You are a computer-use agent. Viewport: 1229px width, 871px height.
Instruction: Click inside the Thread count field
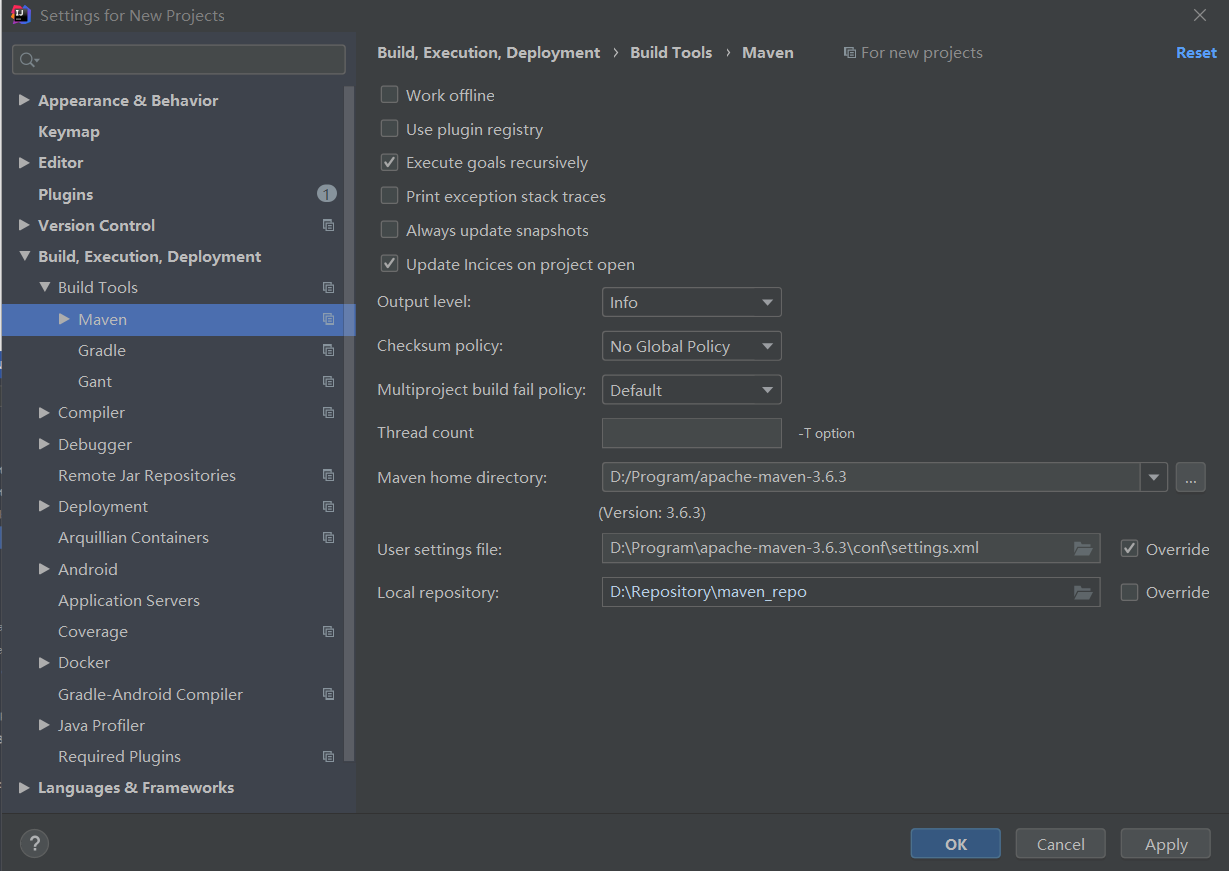691,433
